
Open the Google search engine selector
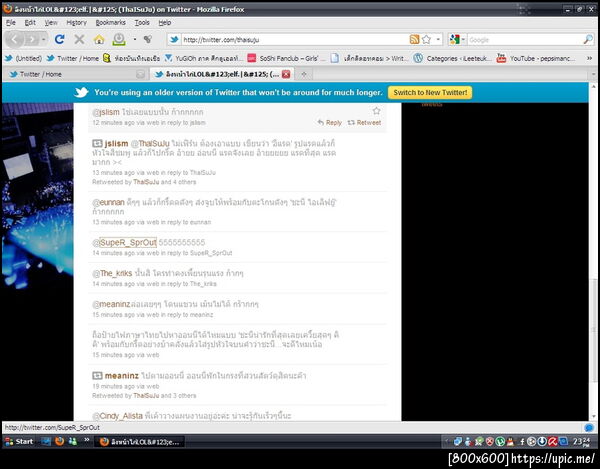[x=457, y=39]
